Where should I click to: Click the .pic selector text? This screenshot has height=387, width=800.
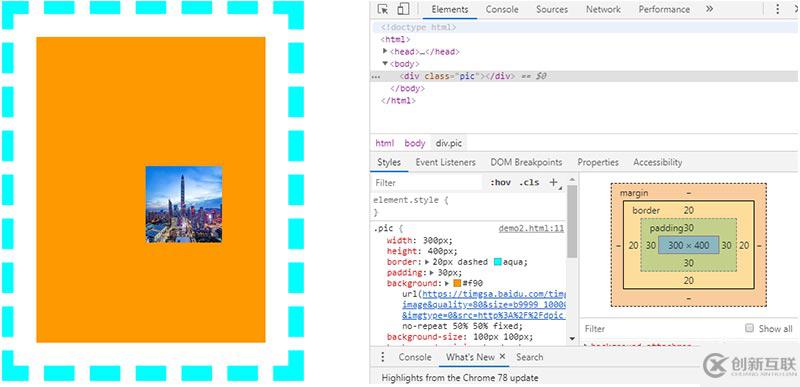[383, 228]
